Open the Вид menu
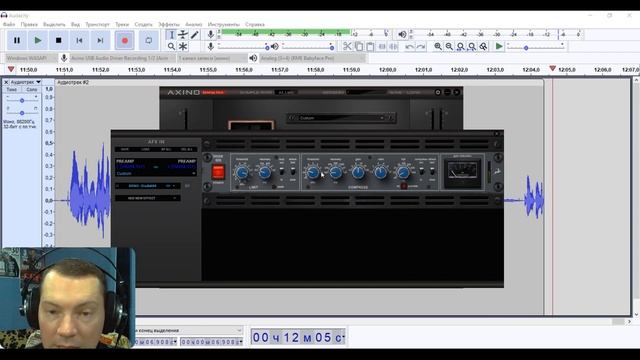This screenshot has width=640, height=360. (x=76, y=24)
